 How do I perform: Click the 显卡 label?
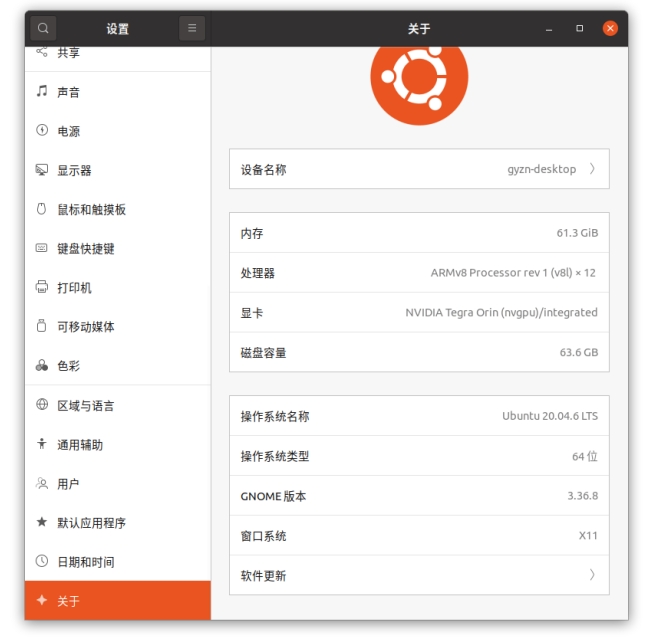[x=252, y=313]
